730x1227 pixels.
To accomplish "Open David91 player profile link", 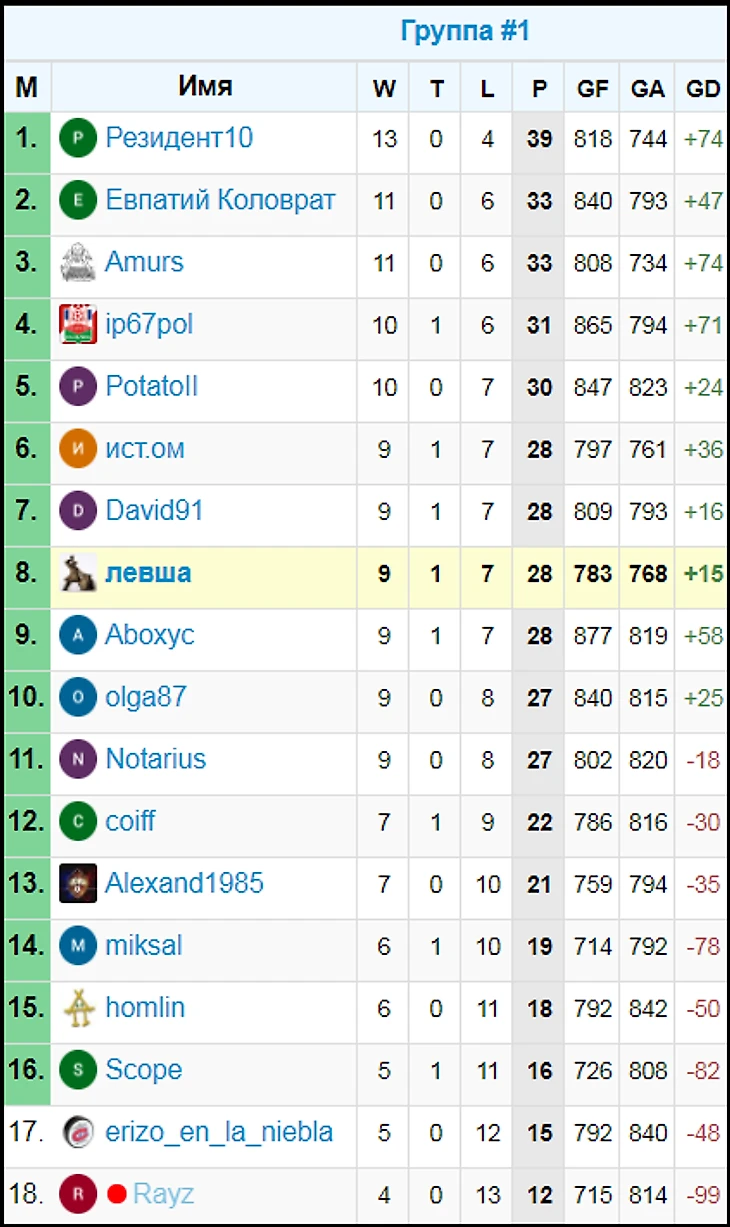I will coord(154,511).
